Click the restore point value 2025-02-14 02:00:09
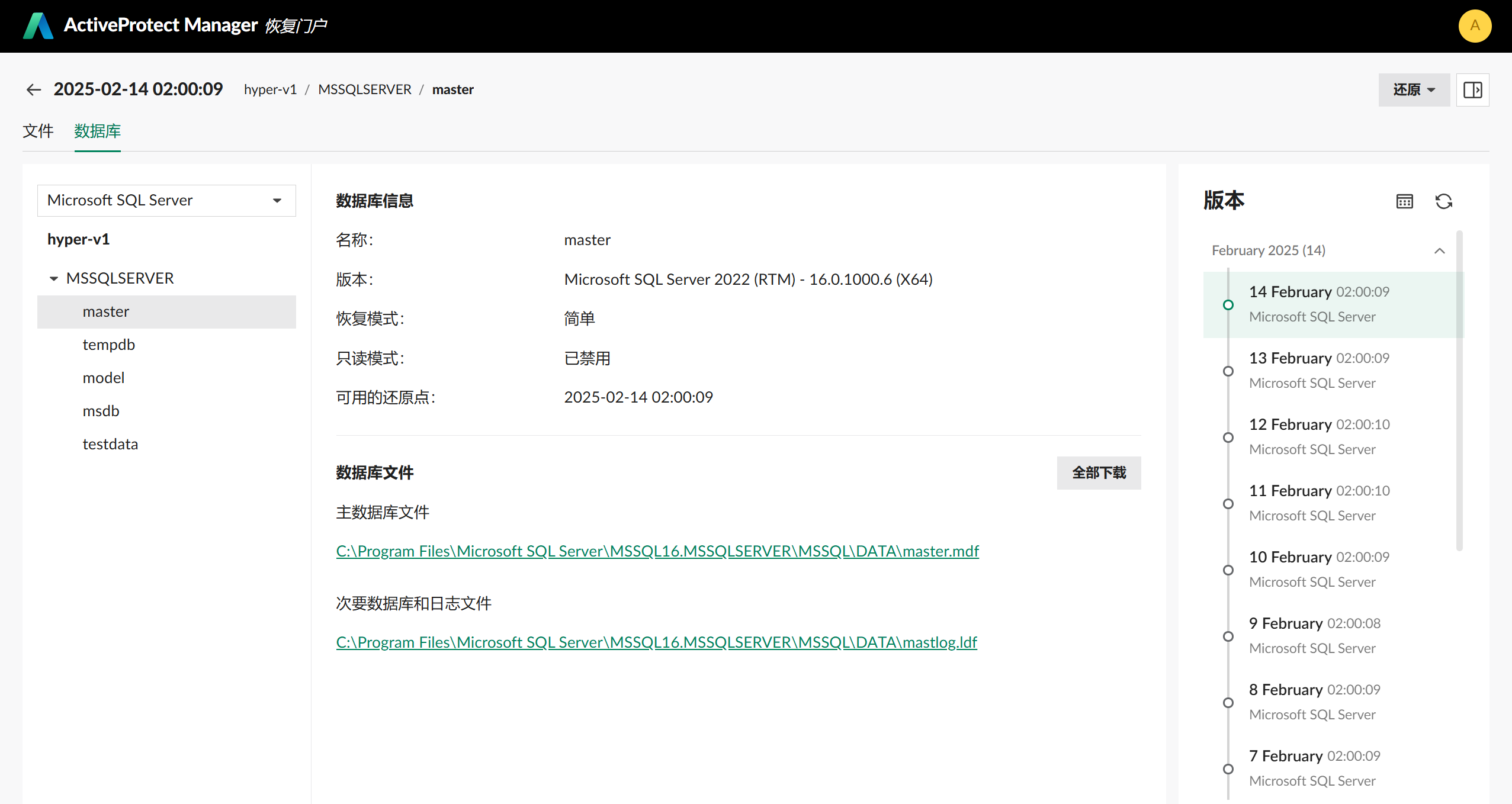Screen dimensions: 1512x804 tap(638, 397)
